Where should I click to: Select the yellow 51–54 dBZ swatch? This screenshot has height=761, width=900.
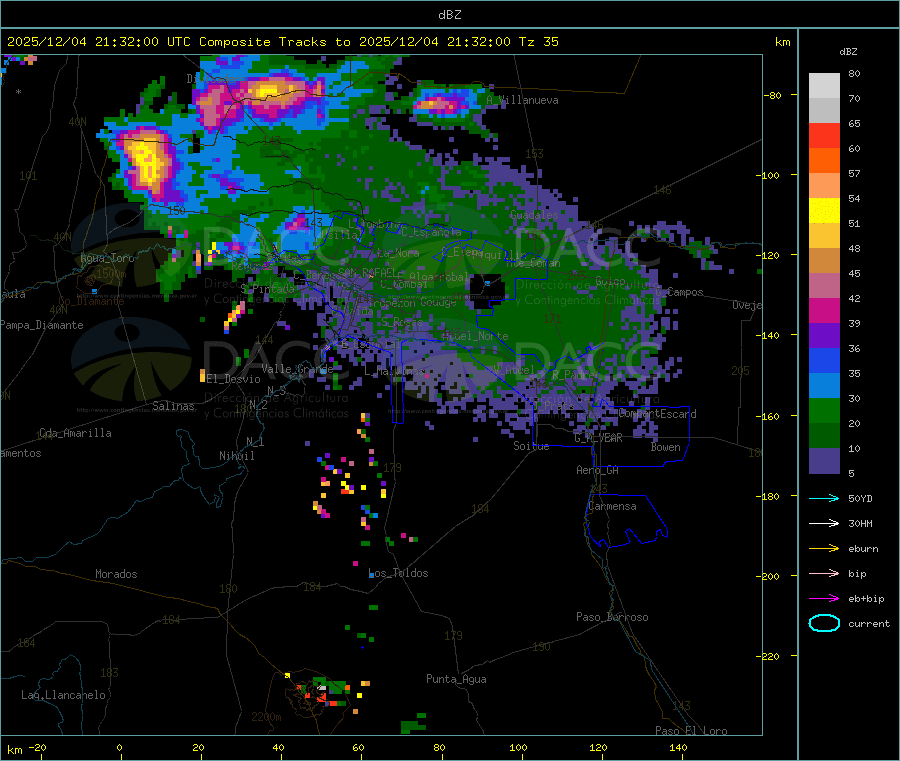coord(824,211)
